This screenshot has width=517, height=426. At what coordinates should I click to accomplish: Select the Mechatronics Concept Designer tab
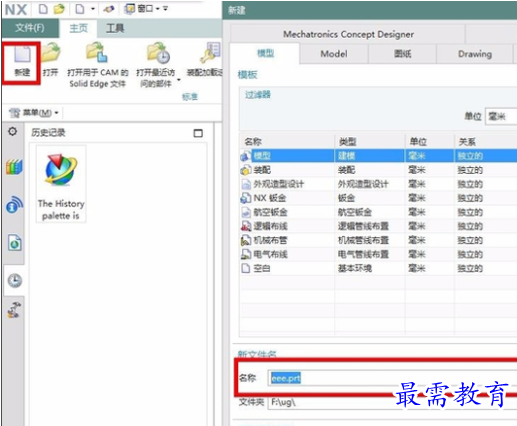348,34
